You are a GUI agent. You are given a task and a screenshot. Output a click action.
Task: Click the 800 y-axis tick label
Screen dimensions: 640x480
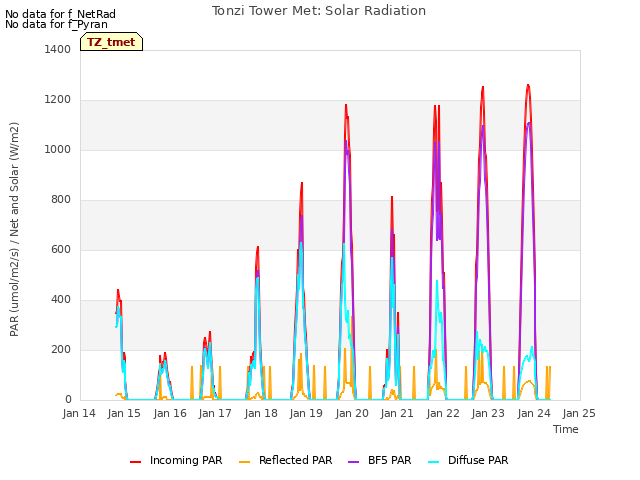click(61, 200)
